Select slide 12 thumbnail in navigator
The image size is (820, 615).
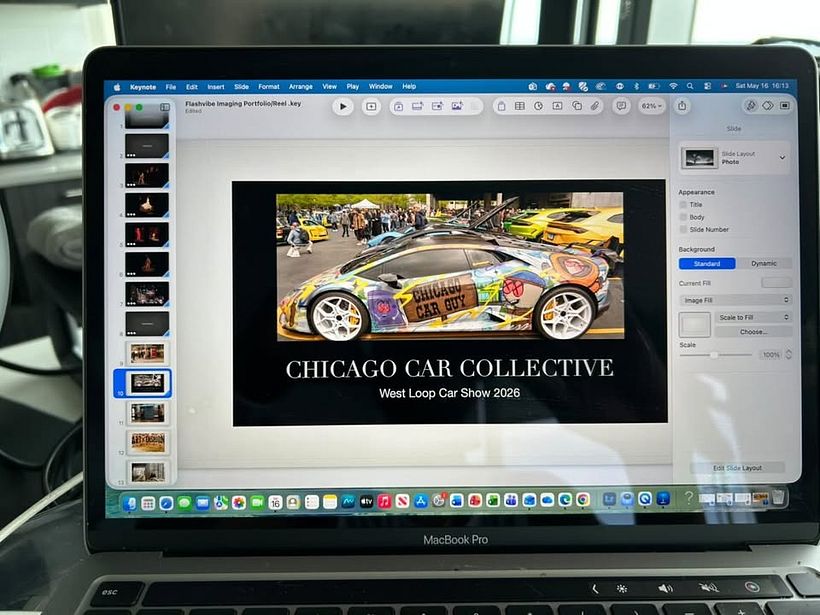pos(147,442)
